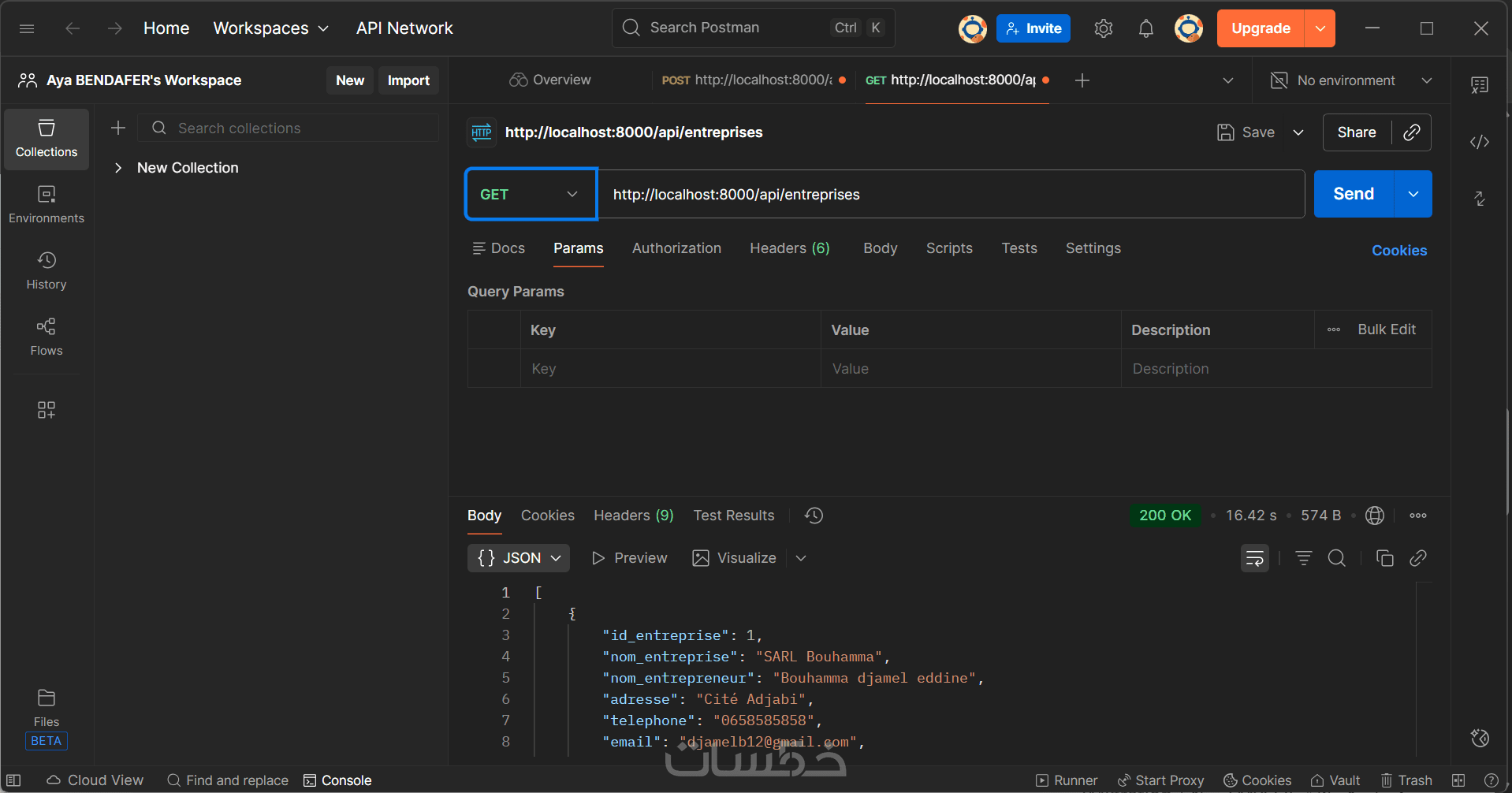Open the History sidebar panel

(x=47, y=270)
